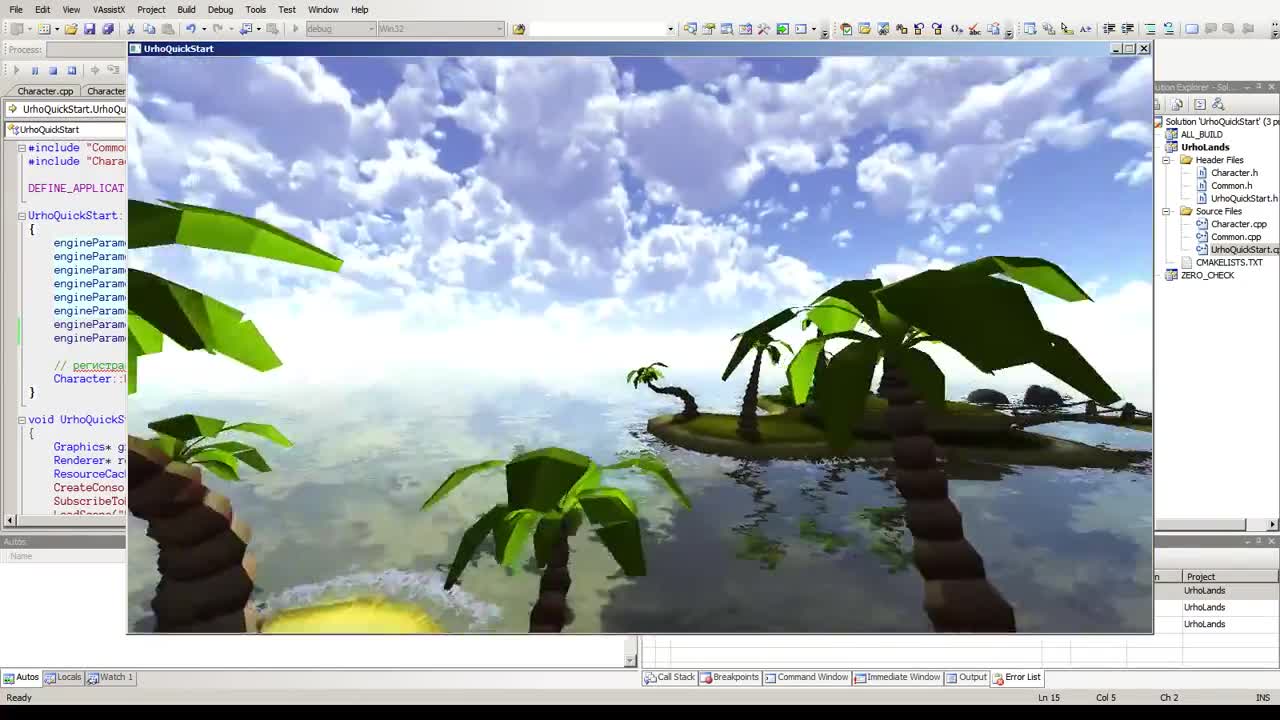This screenshot has width=1280, height=720.
Task: Start debugging with the green play icon
Action: [x=16, y=69]
